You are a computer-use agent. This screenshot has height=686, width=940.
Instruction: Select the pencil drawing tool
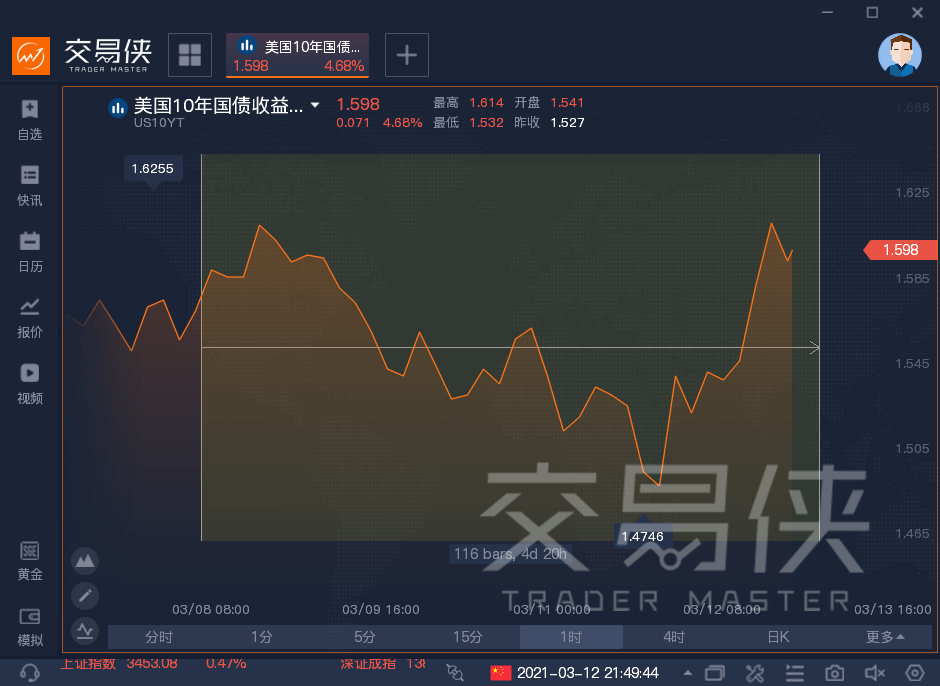click(x=85, y=595)
